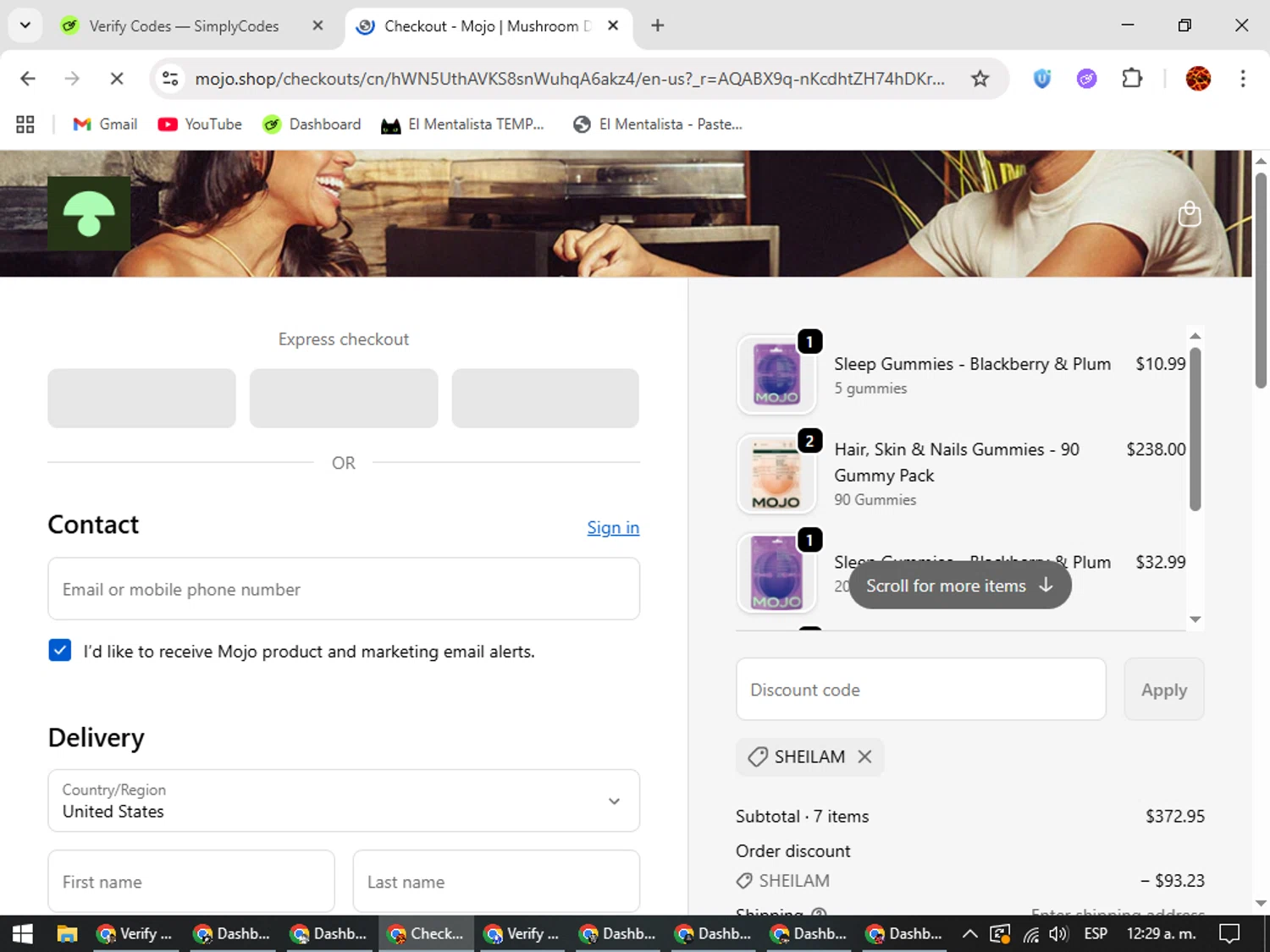Viewport: 1270px width, 952px height.
Task: Close the Checkout - Mojo tab
Action: coord(613,26)
